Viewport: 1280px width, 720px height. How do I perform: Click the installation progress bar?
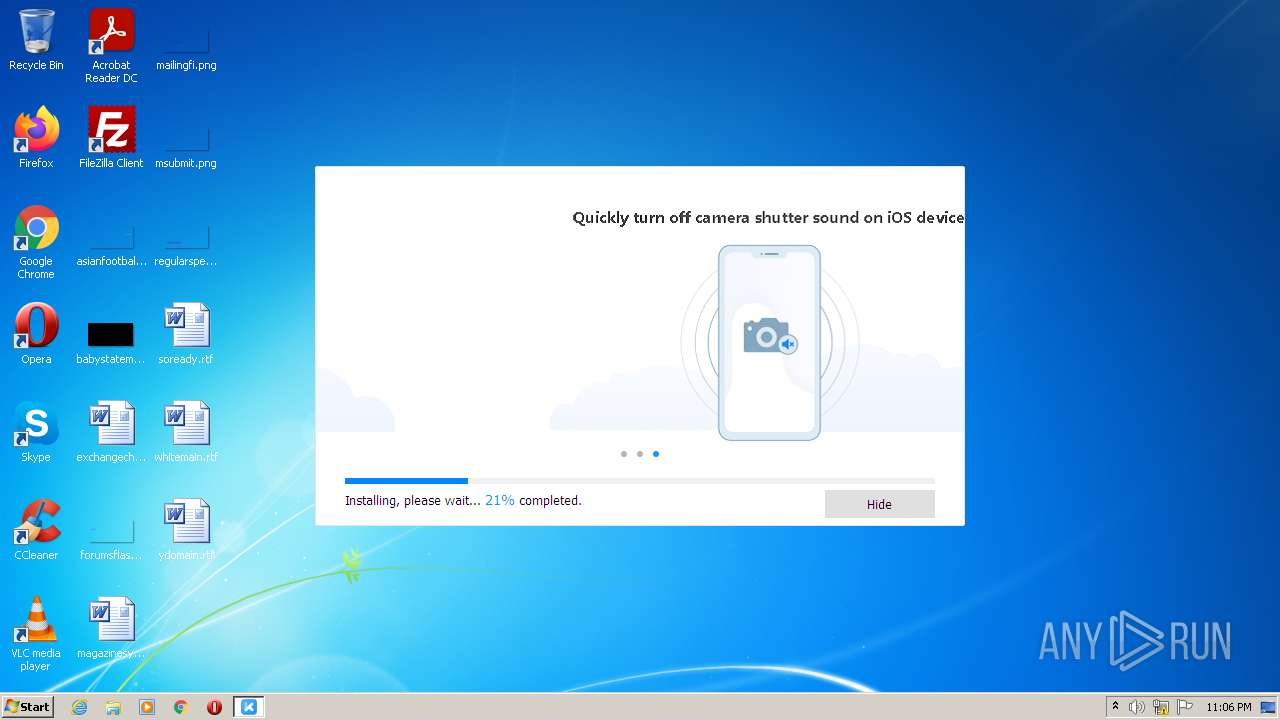click(640, 481)
